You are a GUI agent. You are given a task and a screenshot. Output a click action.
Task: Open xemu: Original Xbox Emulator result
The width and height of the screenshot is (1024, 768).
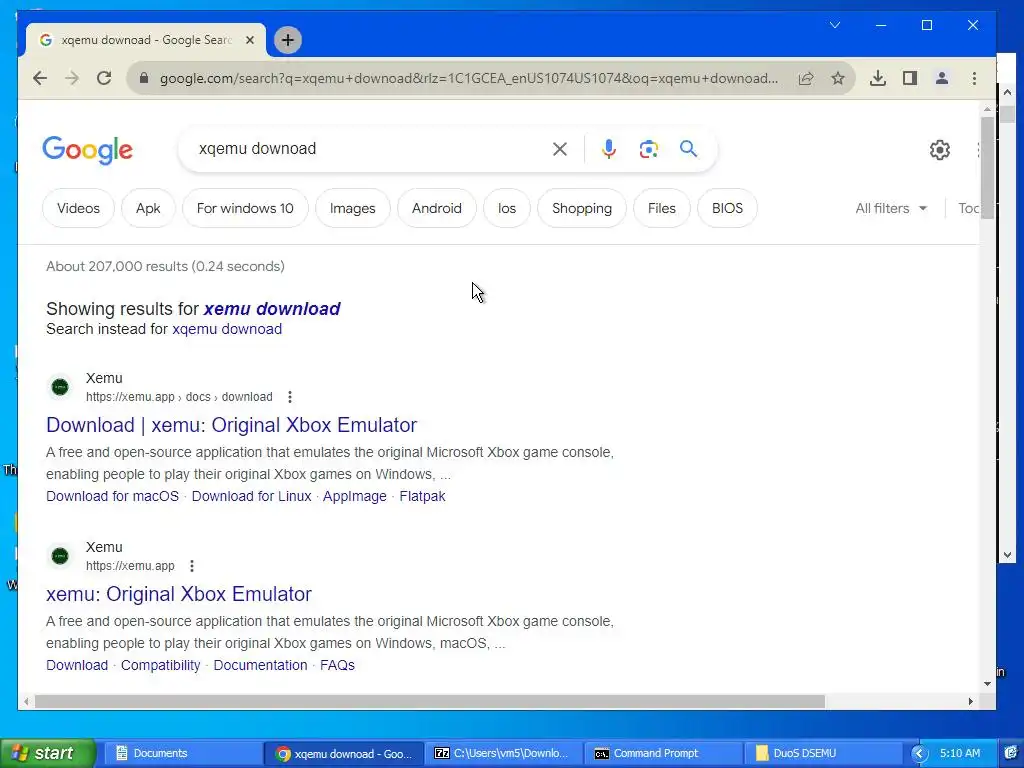pos(179,594)
